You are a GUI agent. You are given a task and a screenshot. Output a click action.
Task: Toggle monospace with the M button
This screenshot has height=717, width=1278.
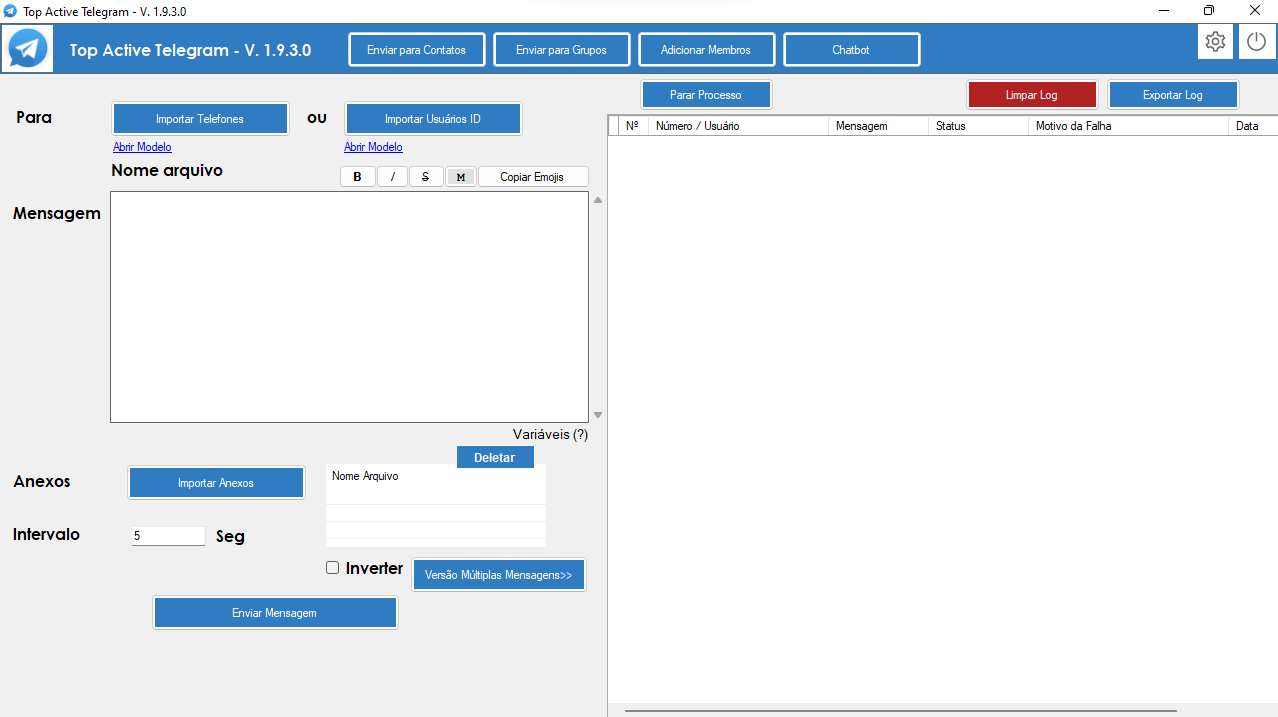460,177
